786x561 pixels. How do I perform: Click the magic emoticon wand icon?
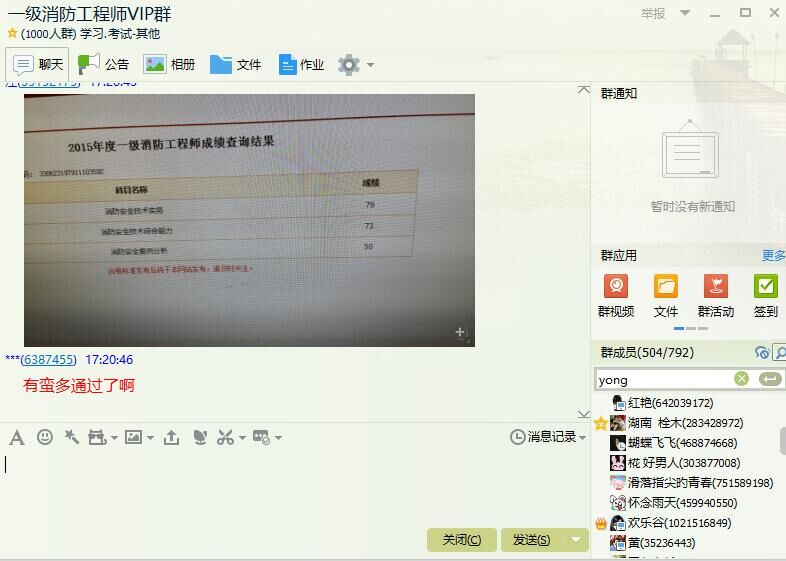72,437
